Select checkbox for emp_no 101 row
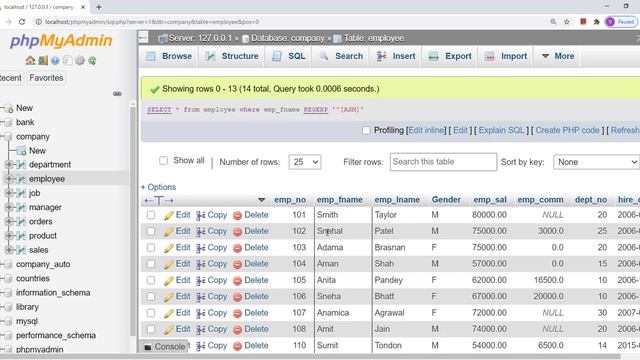Viewport: 640px width, 360px height. click(x=151, y=215)
